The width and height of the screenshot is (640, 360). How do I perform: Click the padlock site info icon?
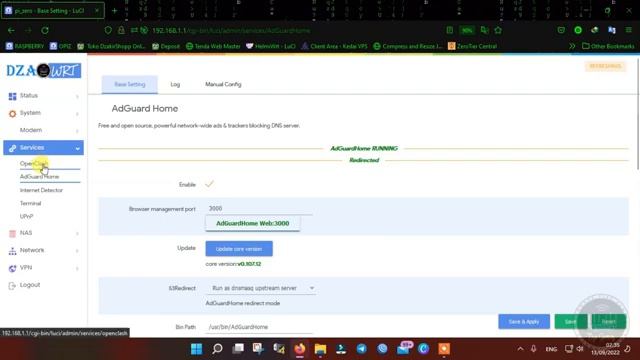(121, 30)
